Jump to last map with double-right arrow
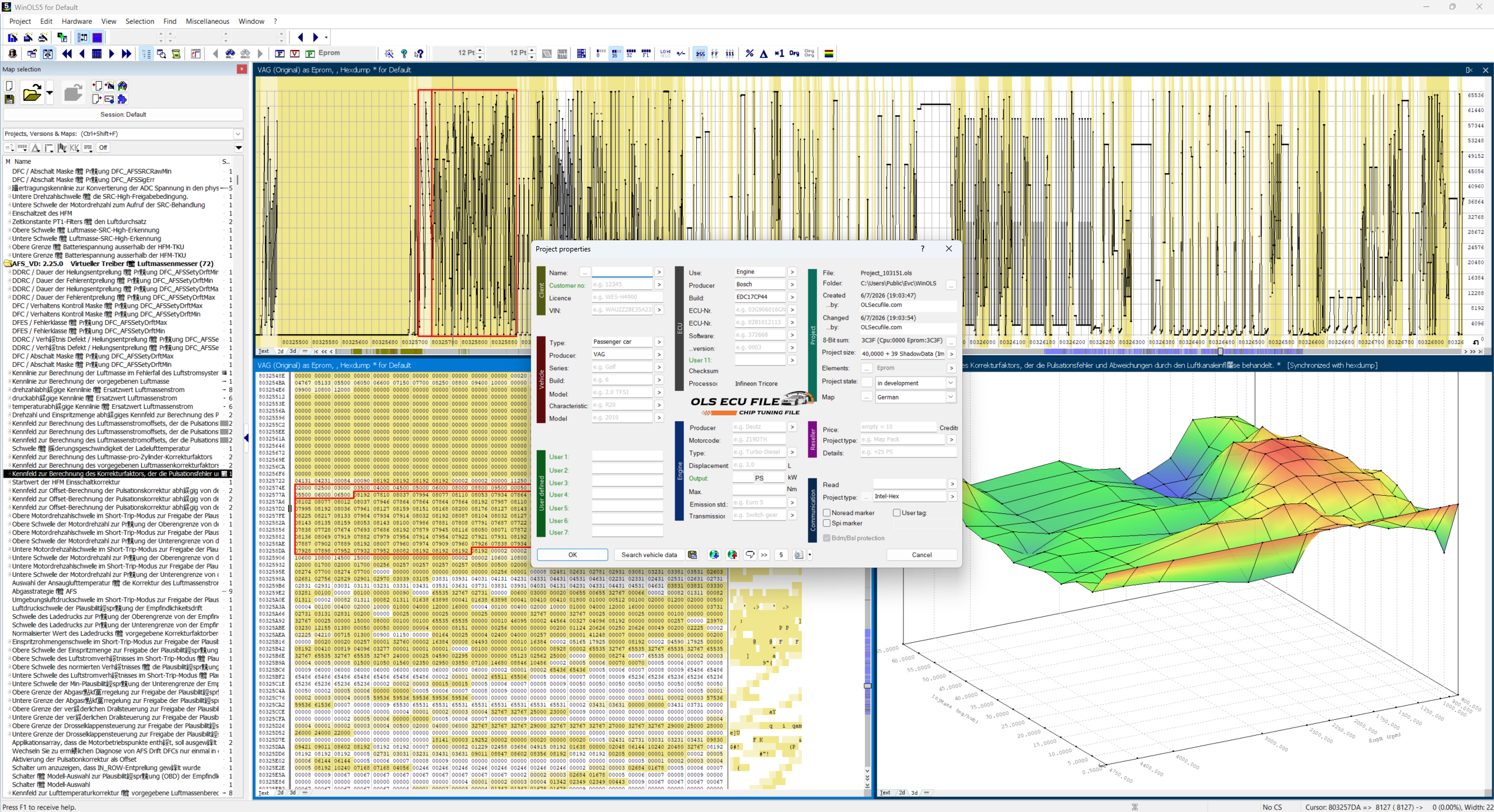This screenshot has width=1494, height=812. point(126,54)
